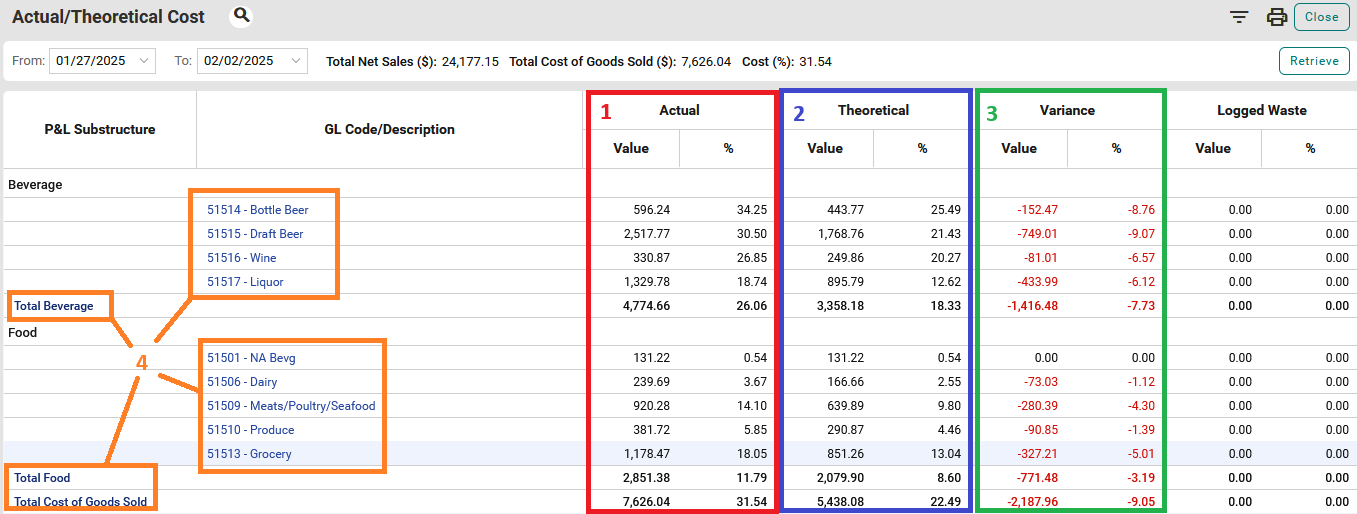Viewport: 1357px width, 514px height.
Task: Click the Actual column group header
Action: pyautogui.click(x=679, y=110)
